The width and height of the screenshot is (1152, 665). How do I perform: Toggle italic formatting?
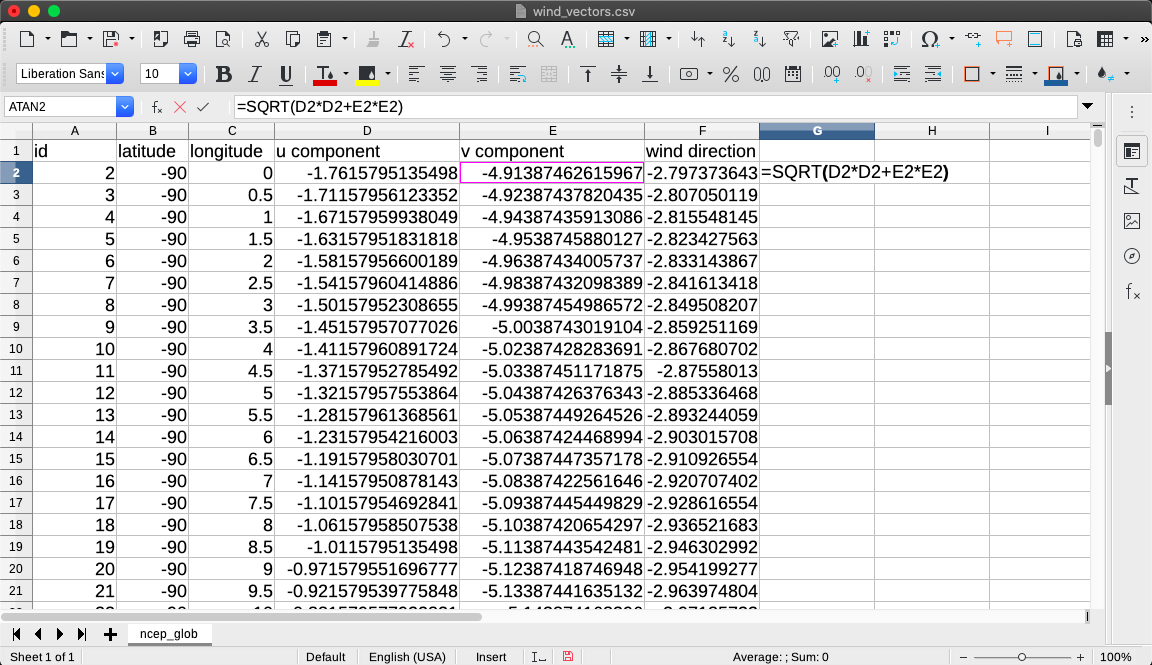[x=255, y=74]
